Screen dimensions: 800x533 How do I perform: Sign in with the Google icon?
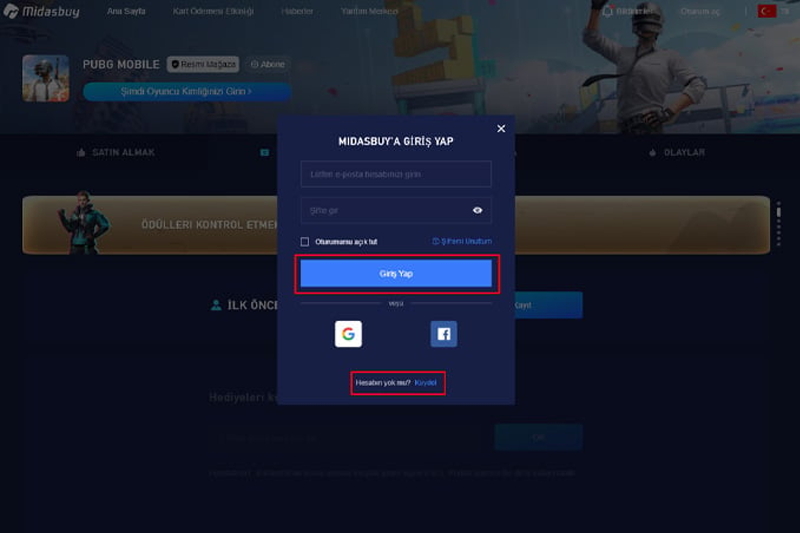click(x=348, y=334)
